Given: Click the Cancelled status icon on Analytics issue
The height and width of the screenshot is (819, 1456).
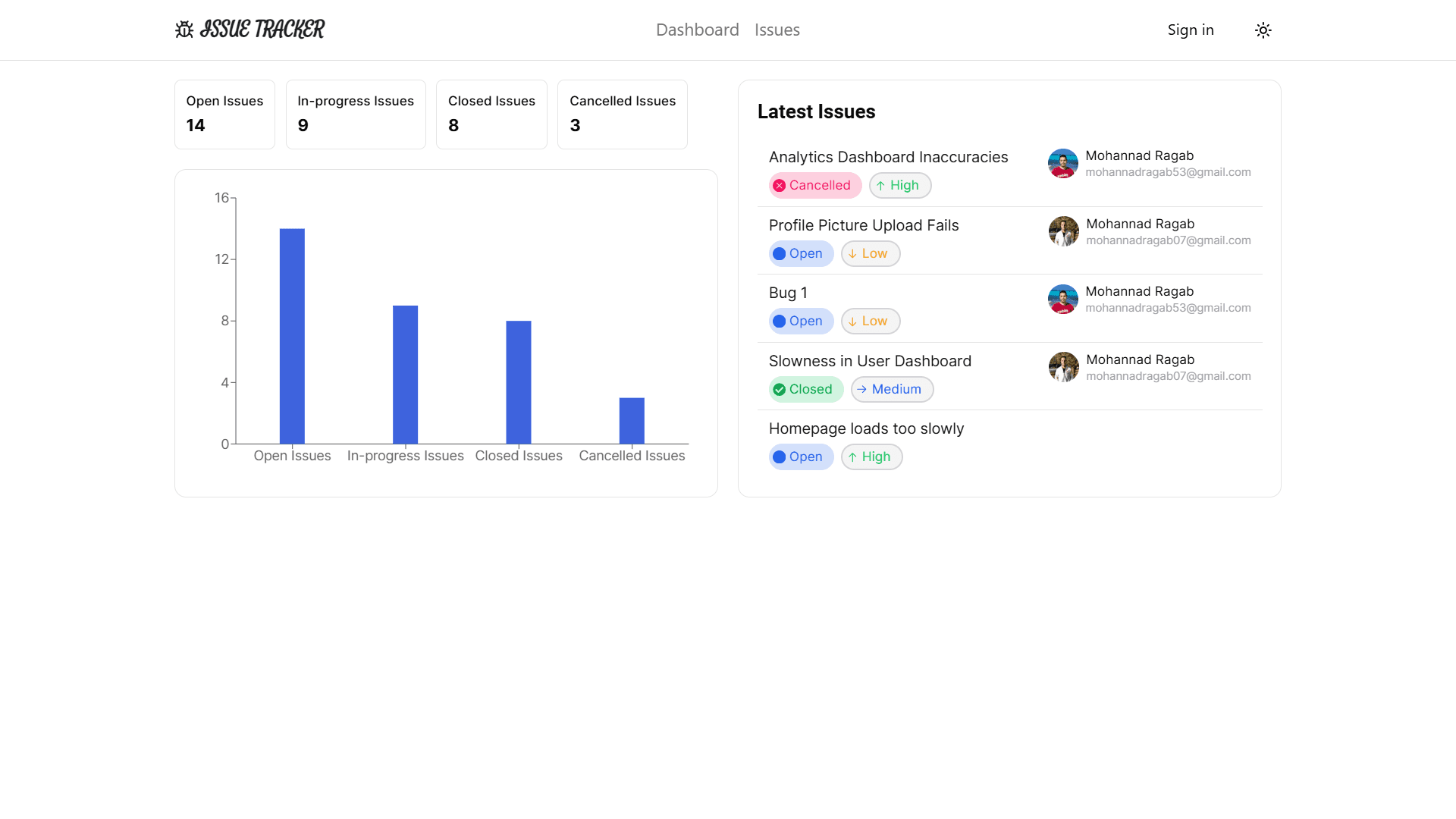Looking at the screenshot, I should (780, 185).
